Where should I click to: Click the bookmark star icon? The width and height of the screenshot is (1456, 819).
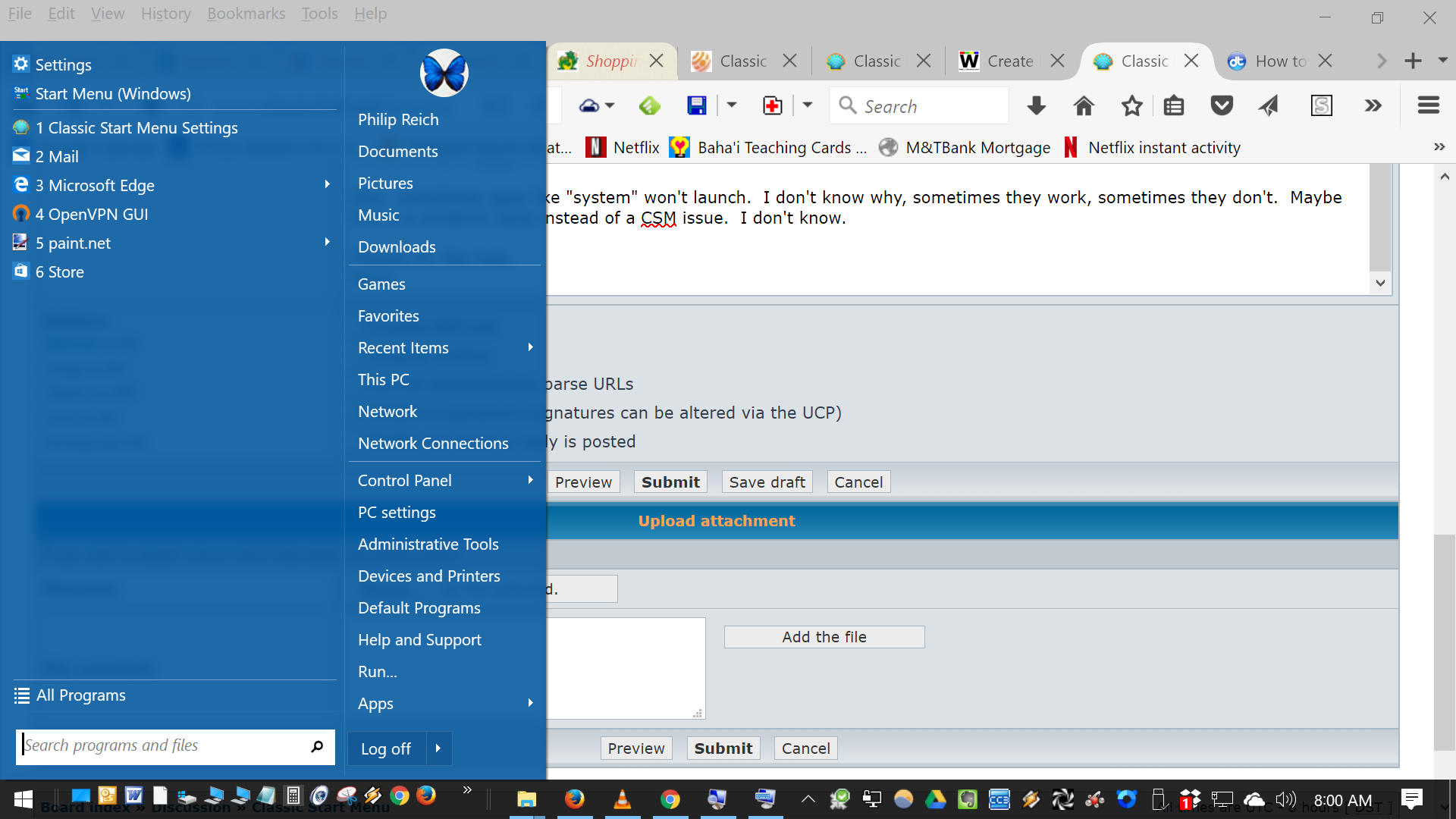click(1131, 106)
